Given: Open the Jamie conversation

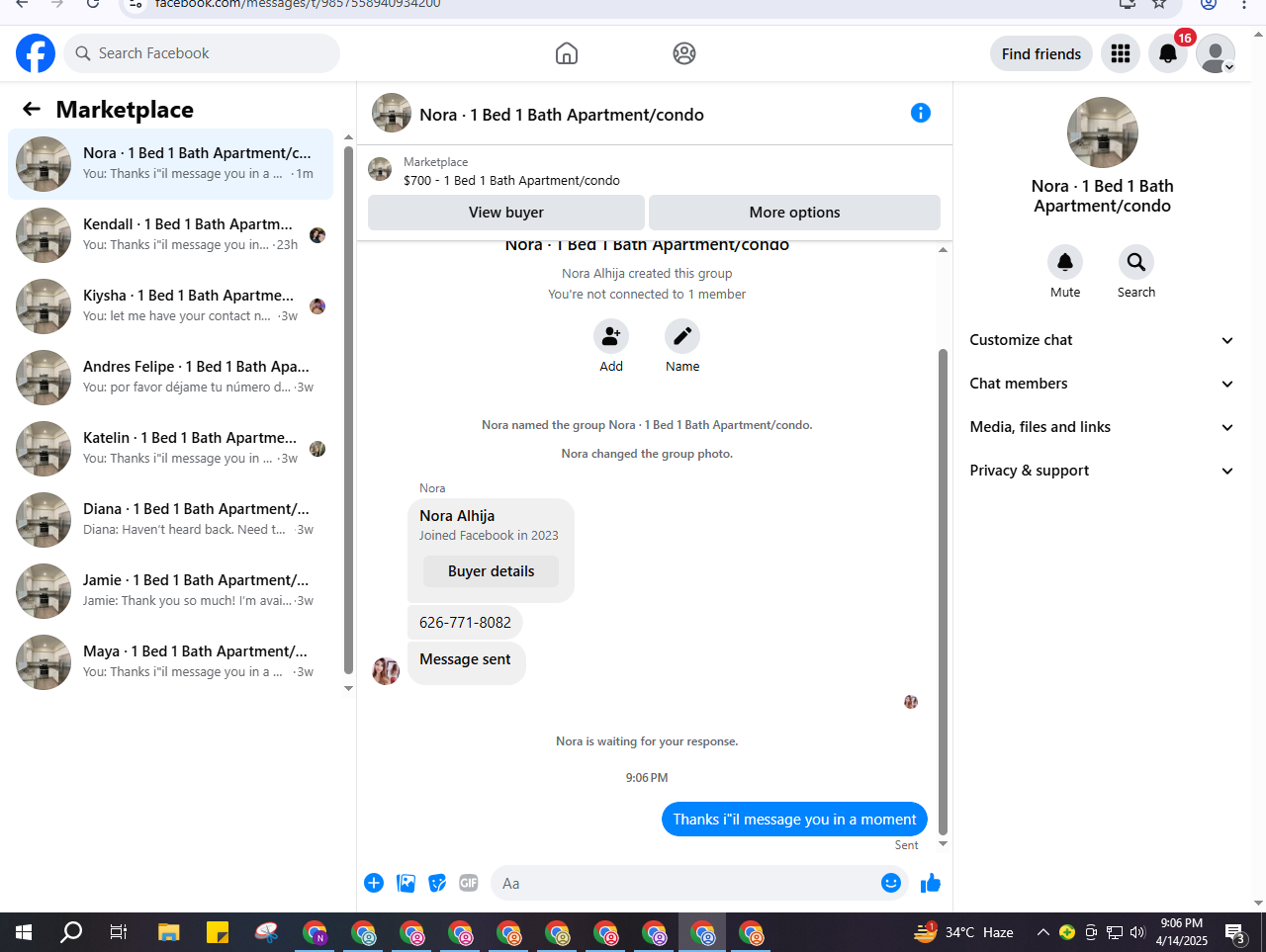Looking at the screenshot, I should [170, 590].
